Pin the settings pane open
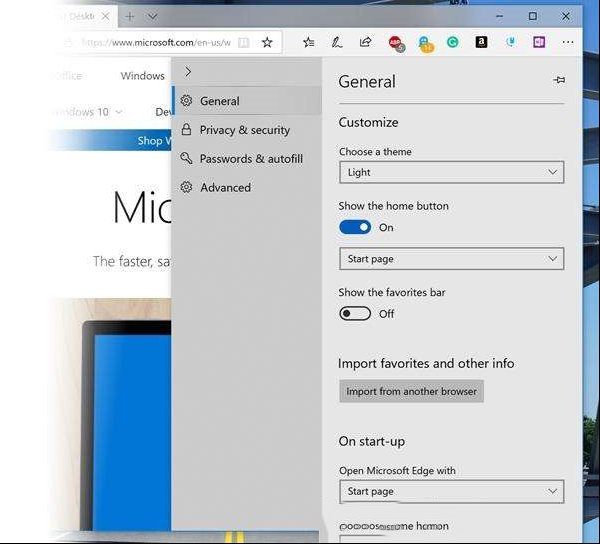This screenshot has width=600, height=544. pos(559,80)
